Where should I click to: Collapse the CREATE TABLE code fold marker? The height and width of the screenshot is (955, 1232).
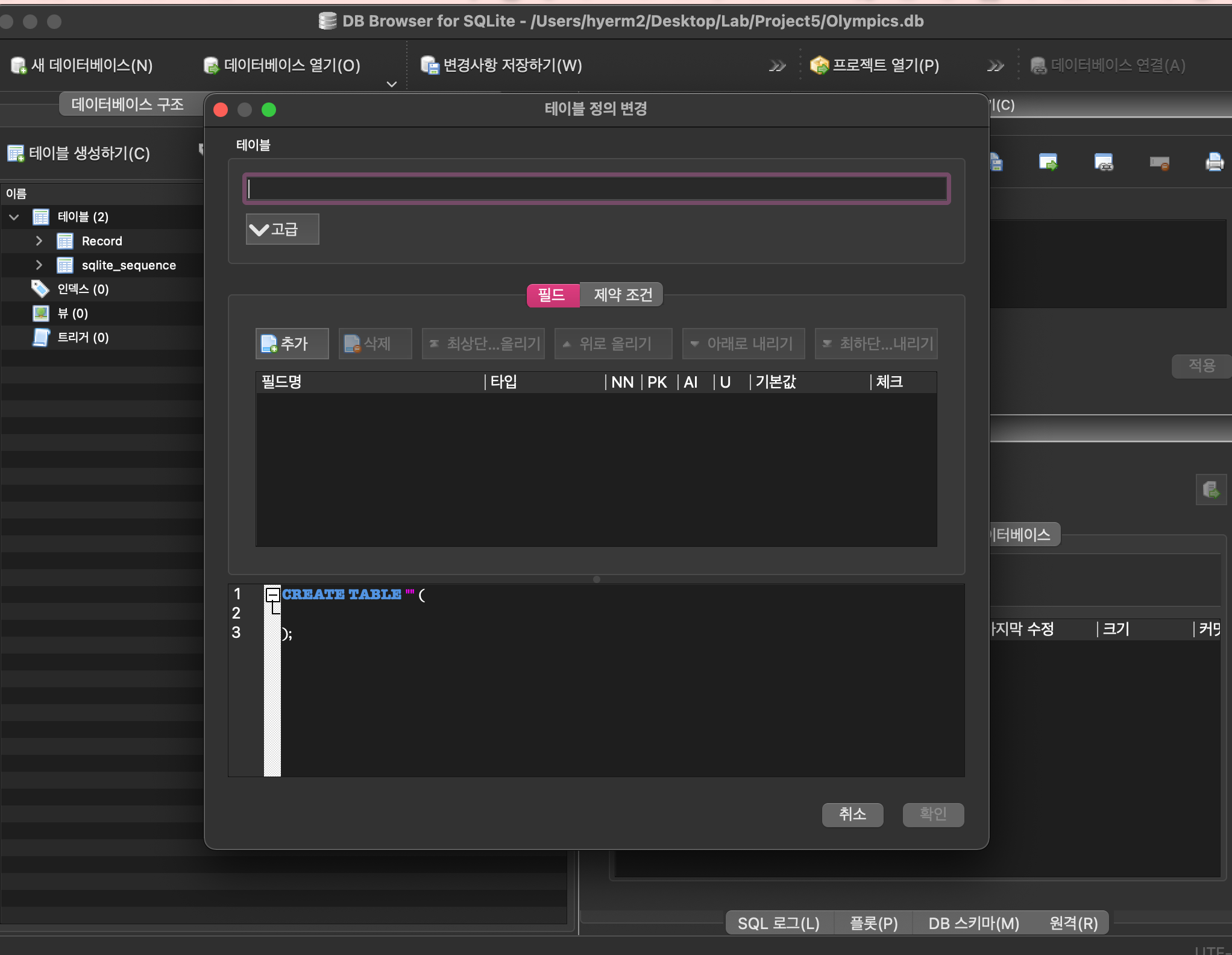272,594
